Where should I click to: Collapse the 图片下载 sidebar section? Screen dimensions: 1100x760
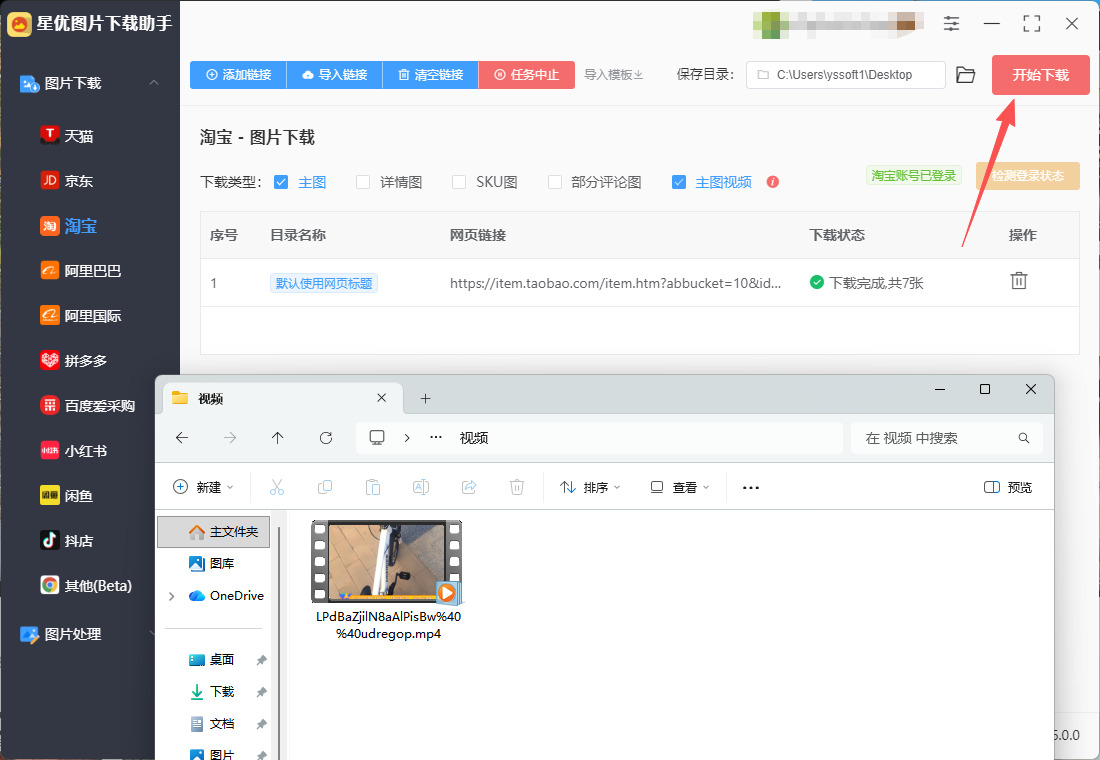pos(153,83)
